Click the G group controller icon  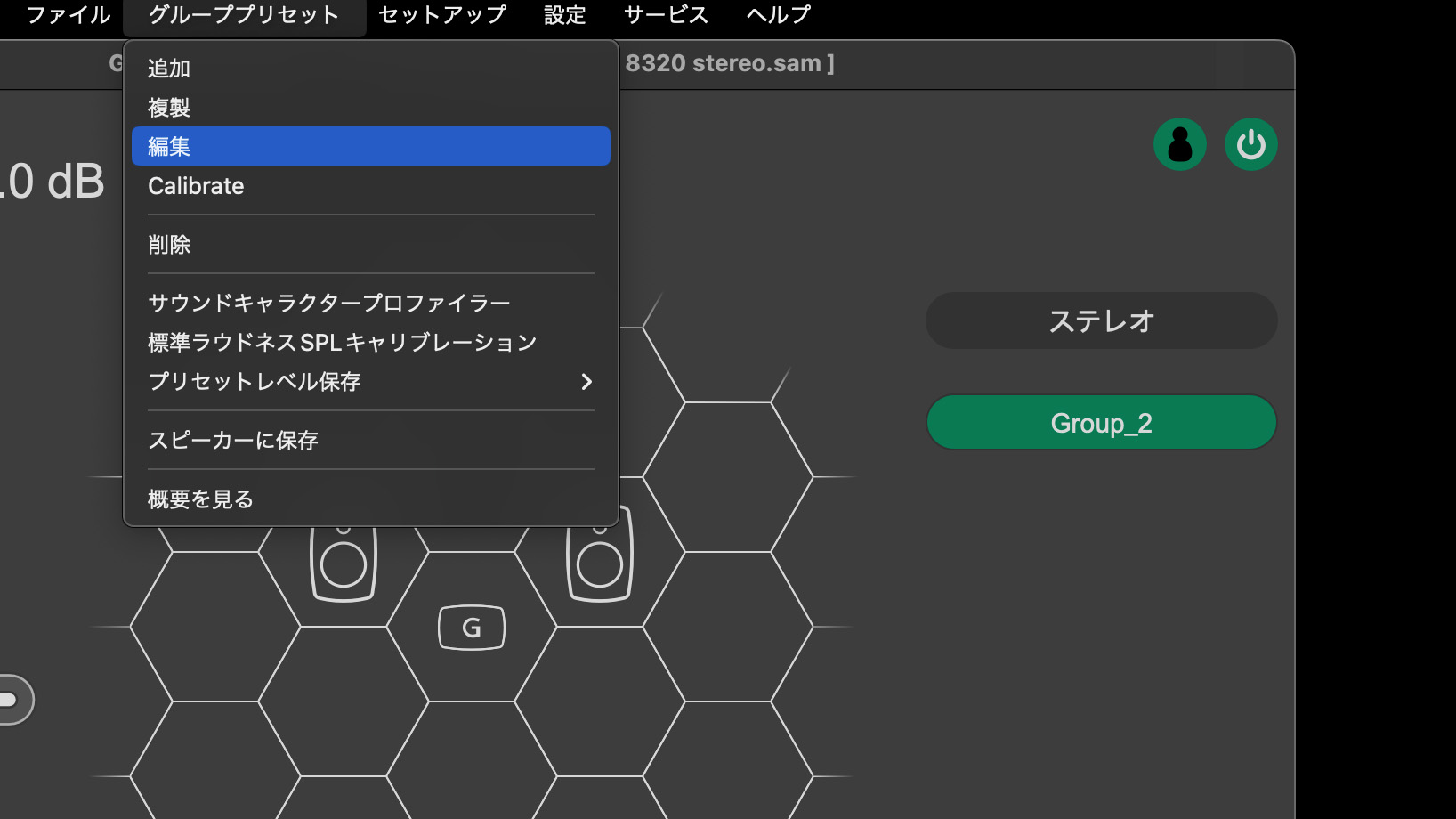point(471,626)
